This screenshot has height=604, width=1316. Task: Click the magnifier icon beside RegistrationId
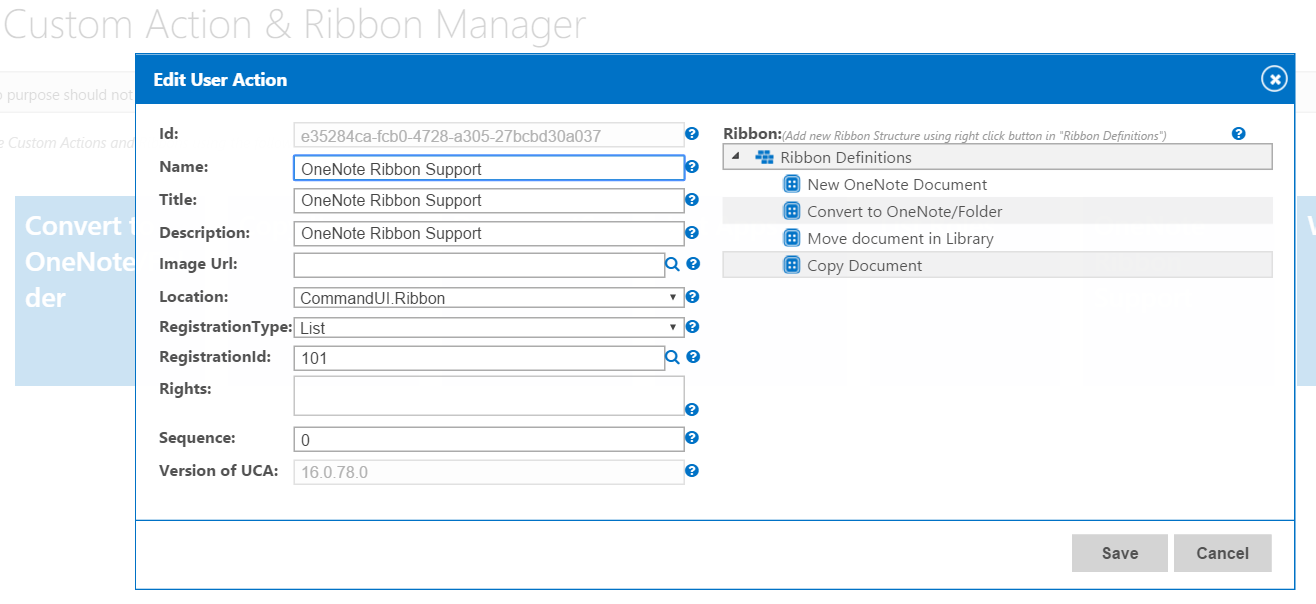[672, 356]
